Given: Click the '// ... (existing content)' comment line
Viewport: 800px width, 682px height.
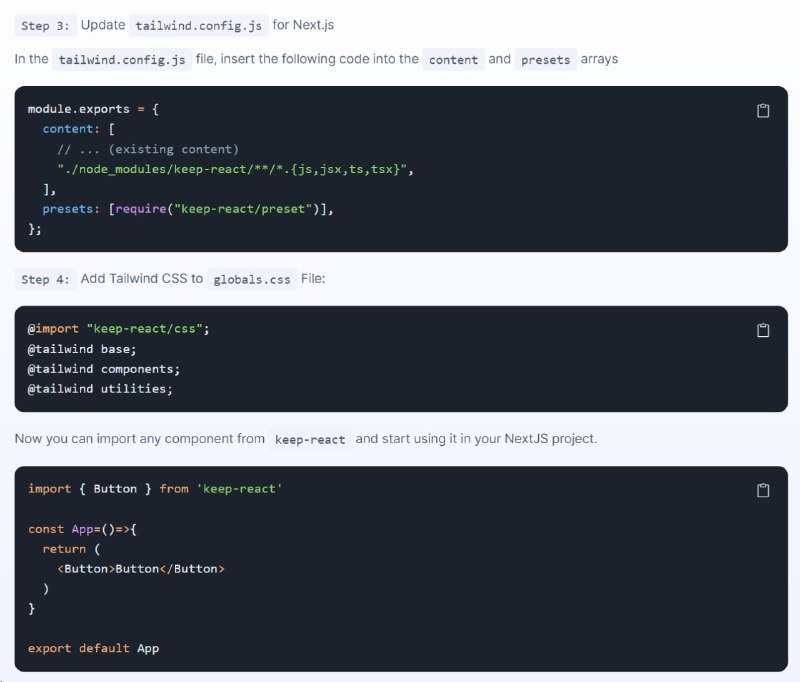Looking at the screenshot, I should [148, 149].
